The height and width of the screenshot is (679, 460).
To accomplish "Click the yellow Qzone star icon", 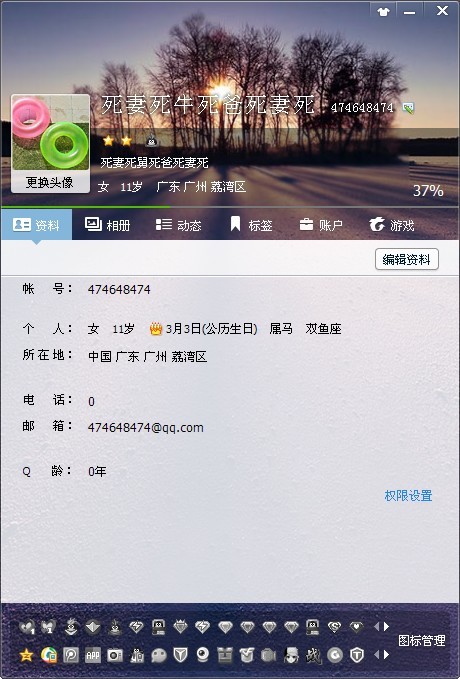I will point(26,655).
